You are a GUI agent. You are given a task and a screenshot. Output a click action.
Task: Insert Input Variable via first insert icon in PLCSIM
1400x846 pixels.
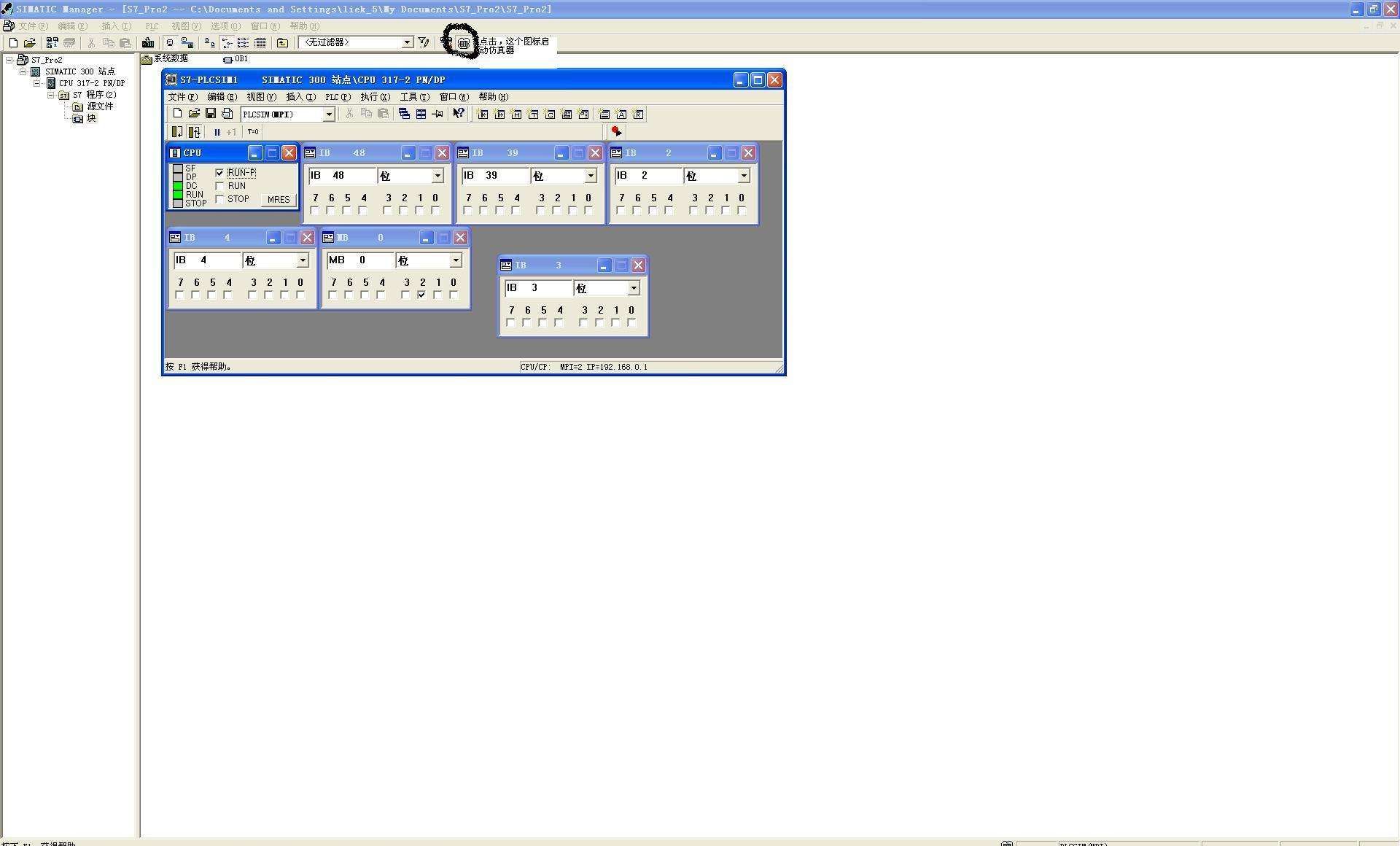[x=483, y=115]
